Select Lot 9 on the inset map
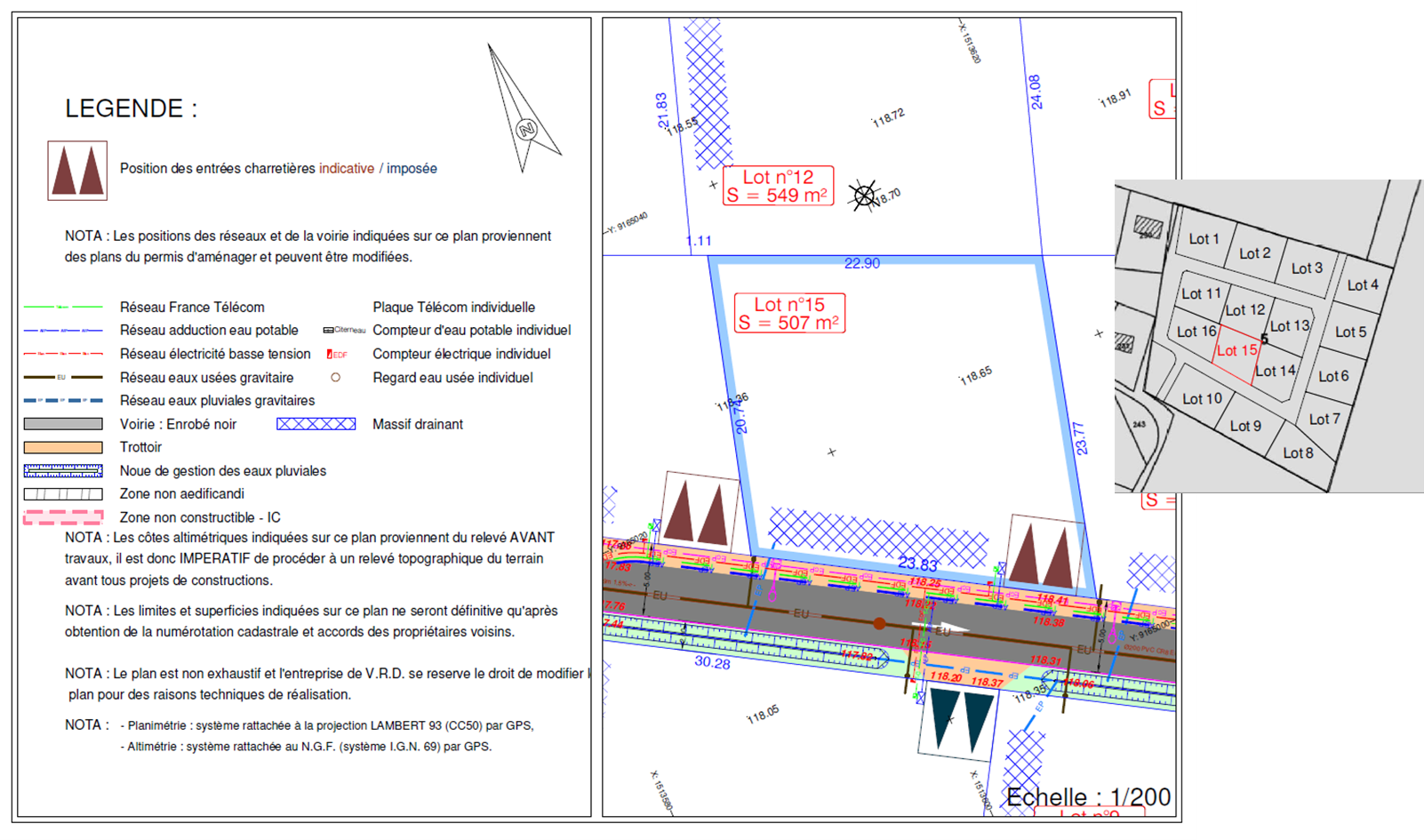 coord(1245,427)
